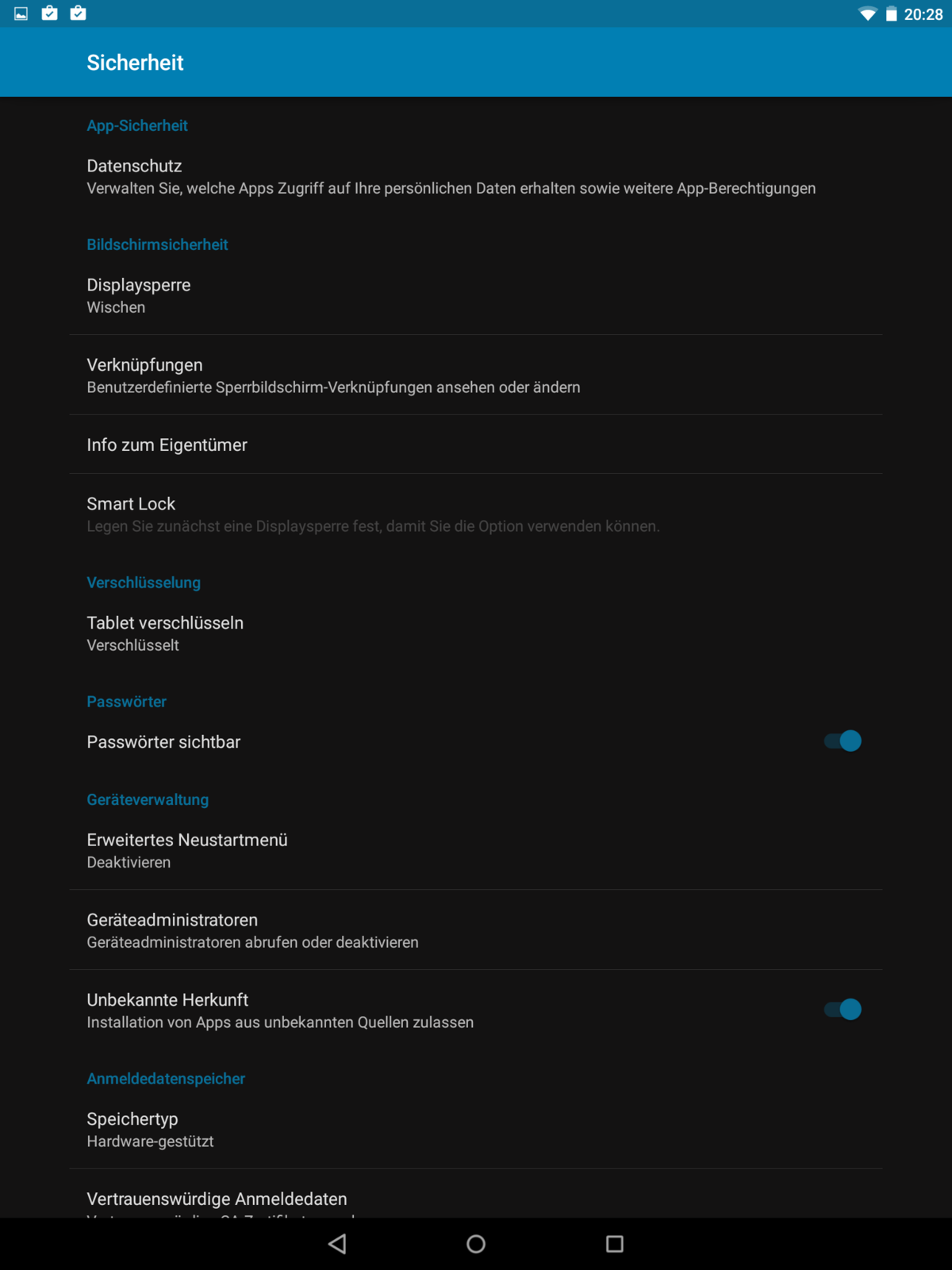Tap first briefcase notification icon
The image size is (952, 1270).
pos(49,13)
